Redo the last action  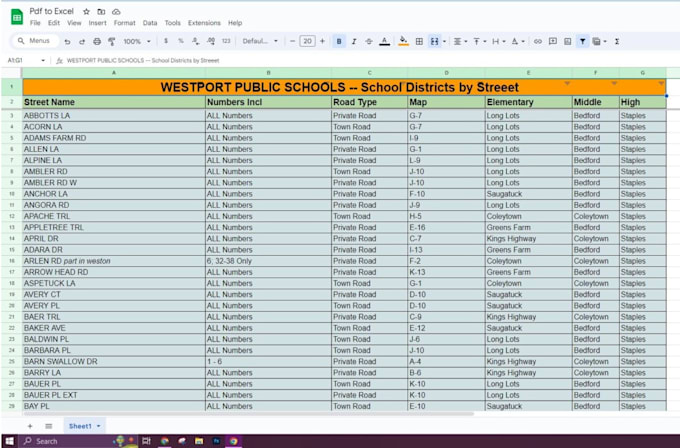click(82, 42)
